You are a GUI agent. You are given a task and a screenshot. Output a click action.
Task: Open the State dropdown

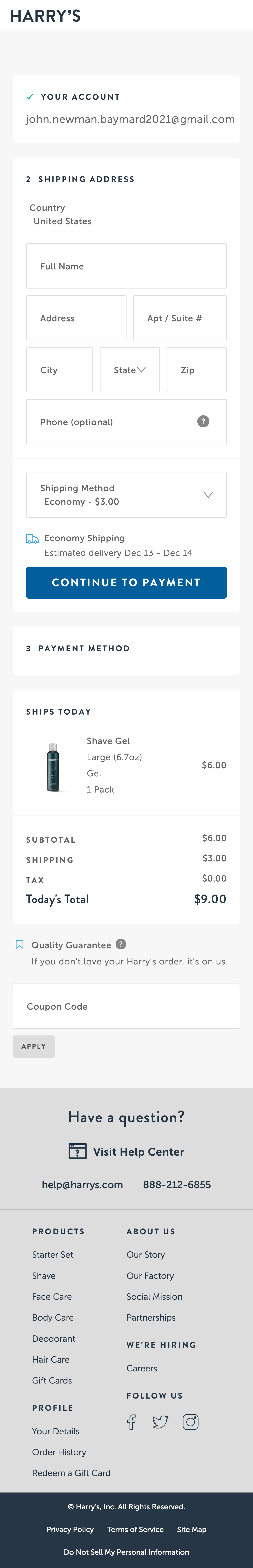coord(129,369)
